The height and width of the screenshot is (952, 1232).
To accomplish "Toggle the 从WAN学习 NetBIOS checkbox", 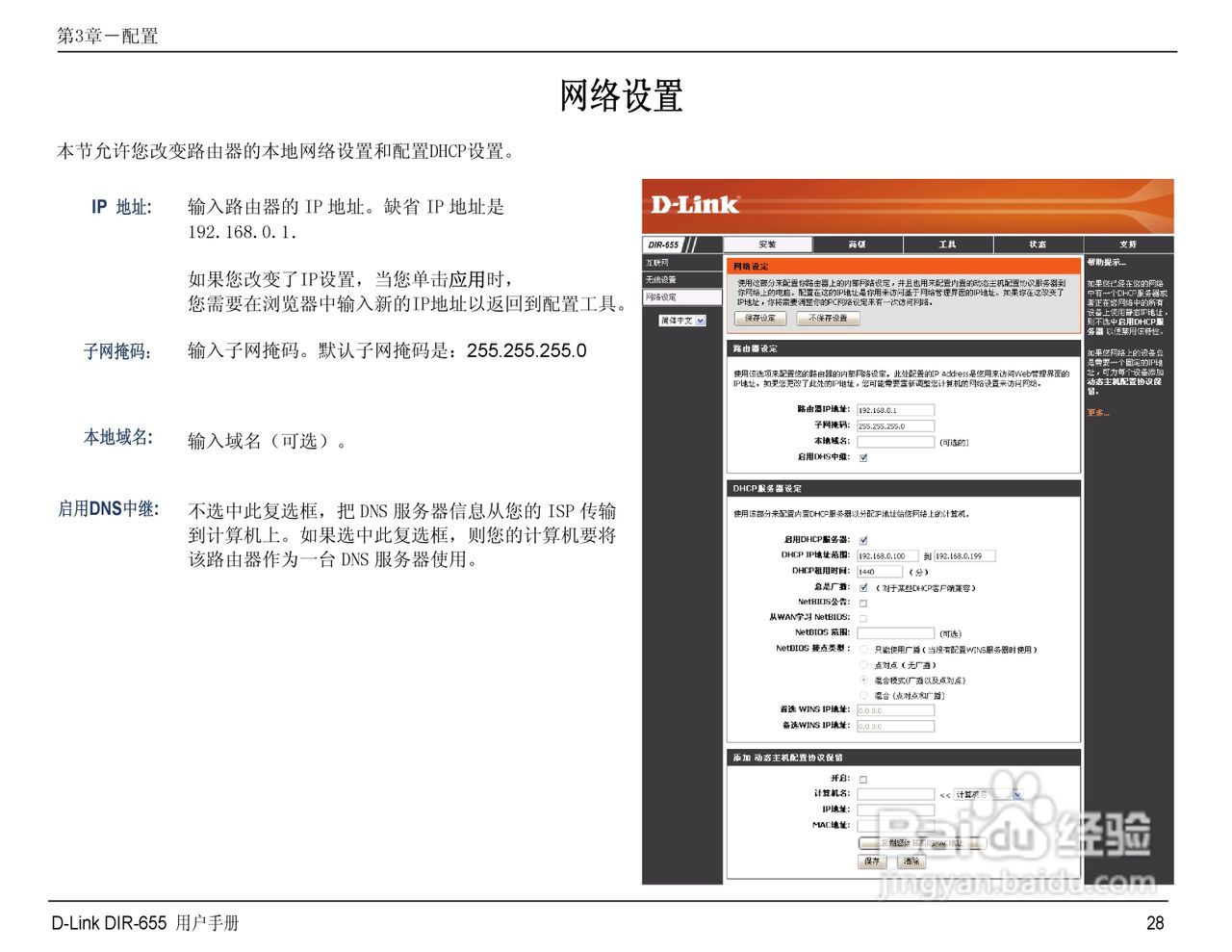I will coord(863,618).
